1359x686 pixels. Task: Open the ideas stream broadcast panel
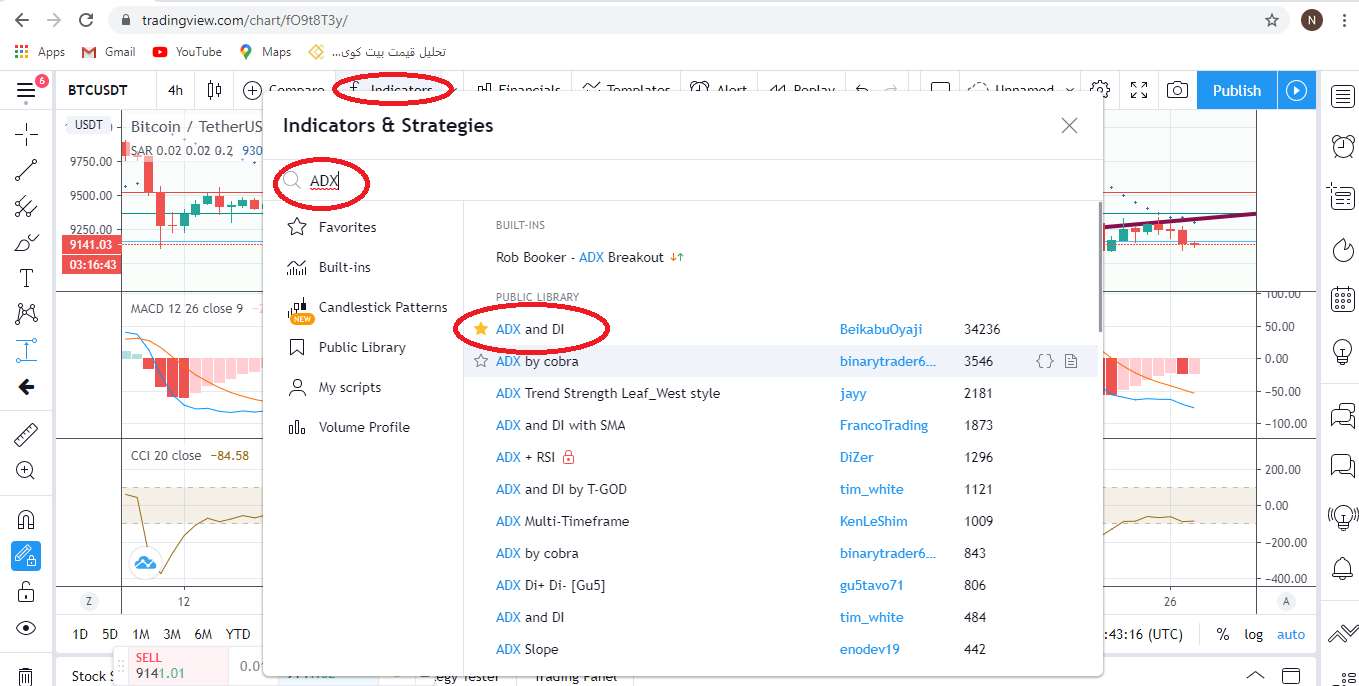point(1343,517)
